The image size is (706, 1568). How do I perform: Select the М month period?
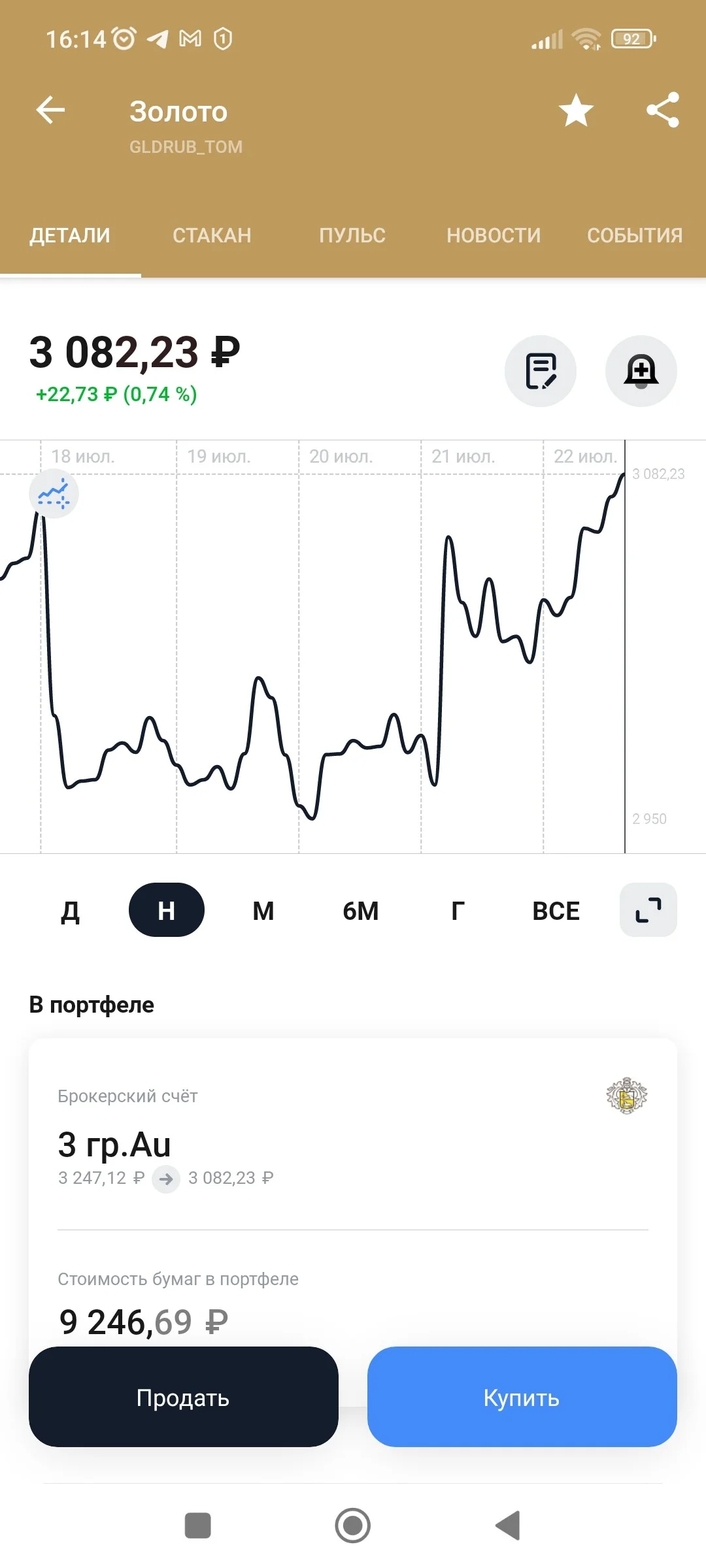263,910
